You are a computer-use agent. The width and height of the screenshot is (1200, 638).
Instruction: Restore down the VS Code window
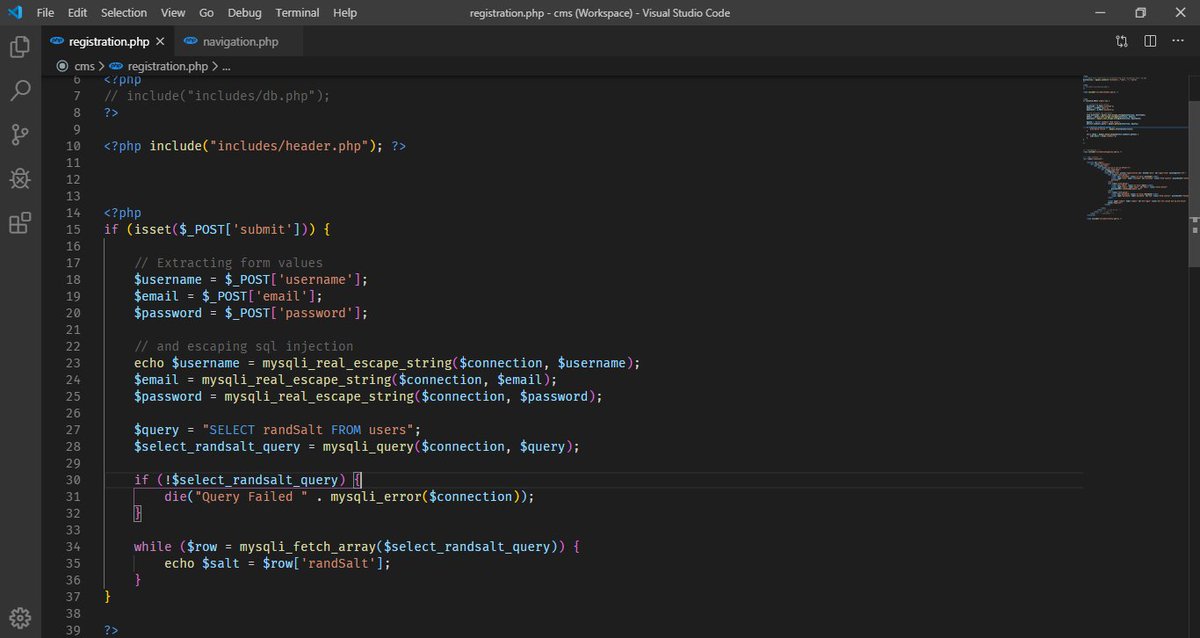click(1140, 13)
